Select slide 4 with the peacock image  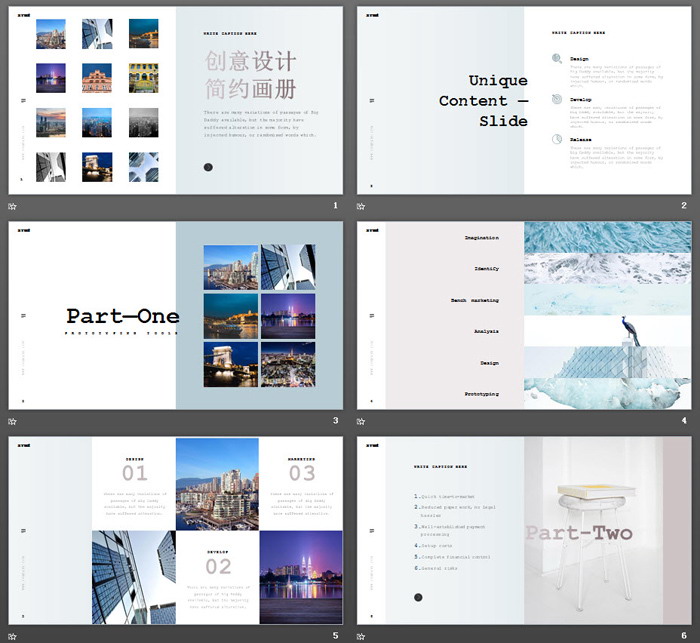pyautogui.click(x=524, y=315)
